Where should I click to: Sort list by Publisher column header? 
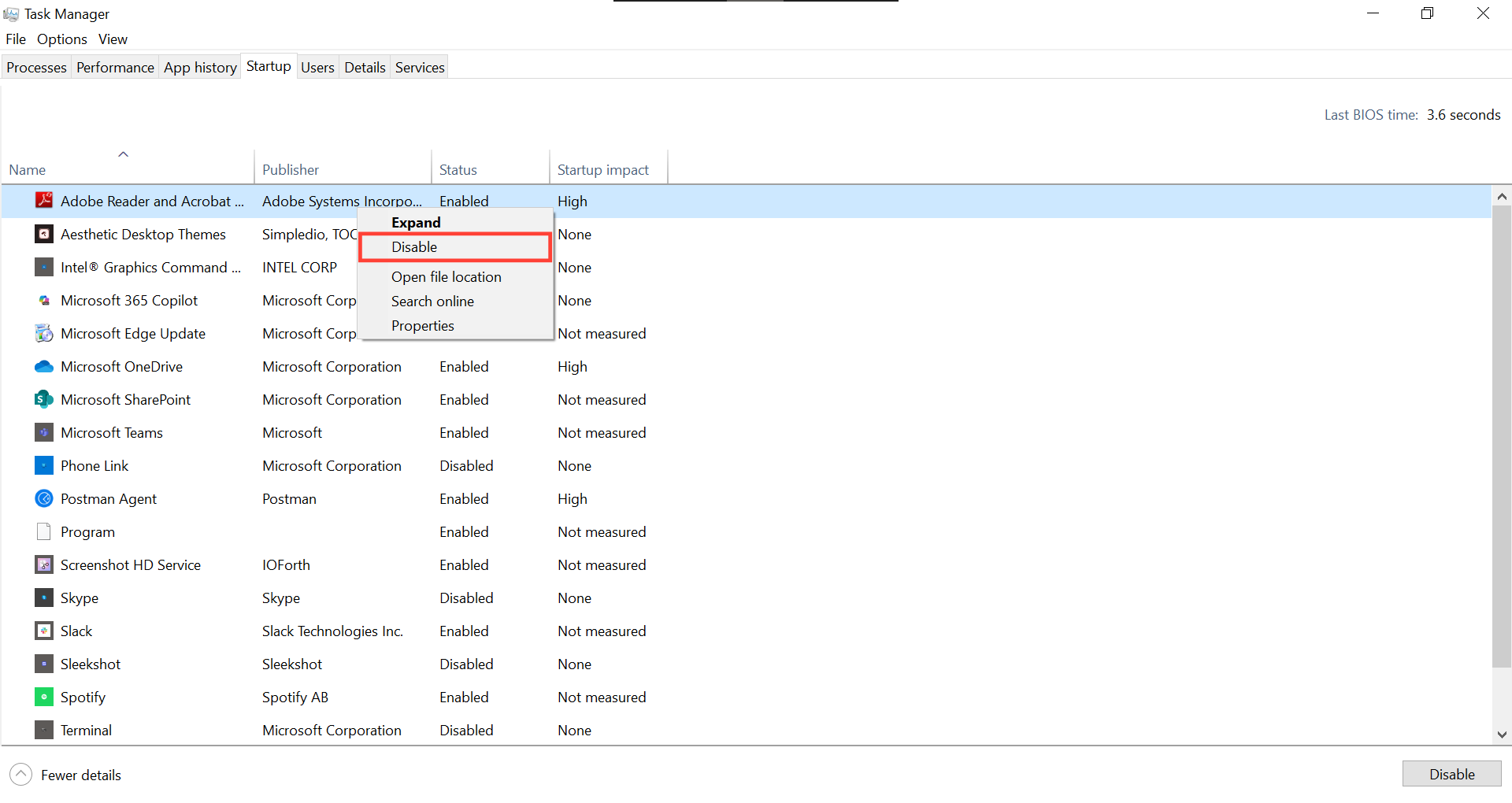point(343,166)
